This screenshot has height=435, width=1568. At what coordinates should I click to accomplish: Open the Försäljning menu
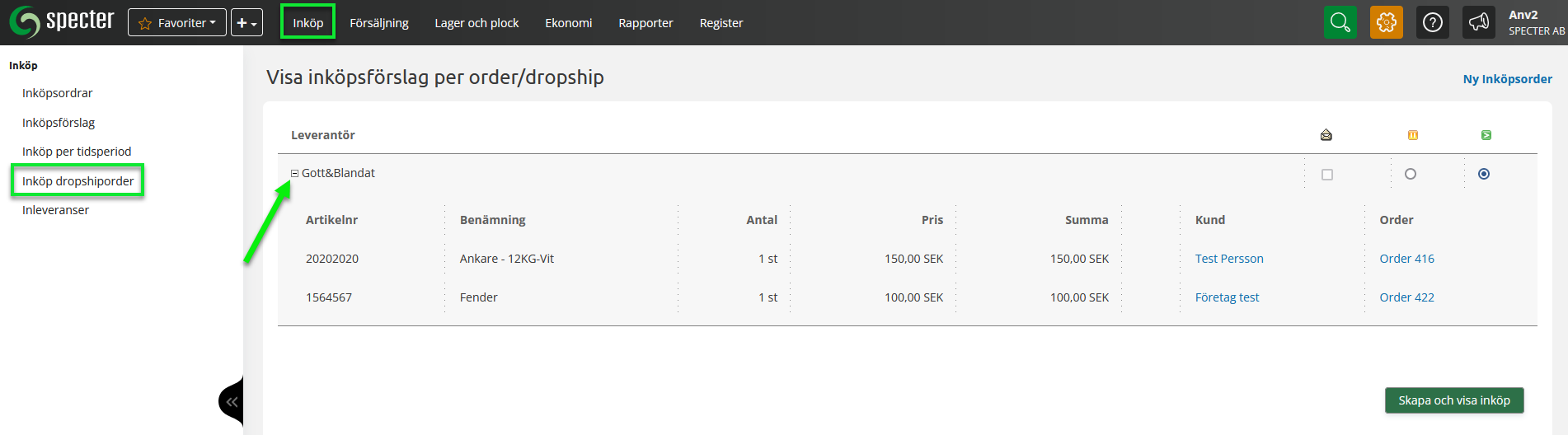tap(378, 23)
